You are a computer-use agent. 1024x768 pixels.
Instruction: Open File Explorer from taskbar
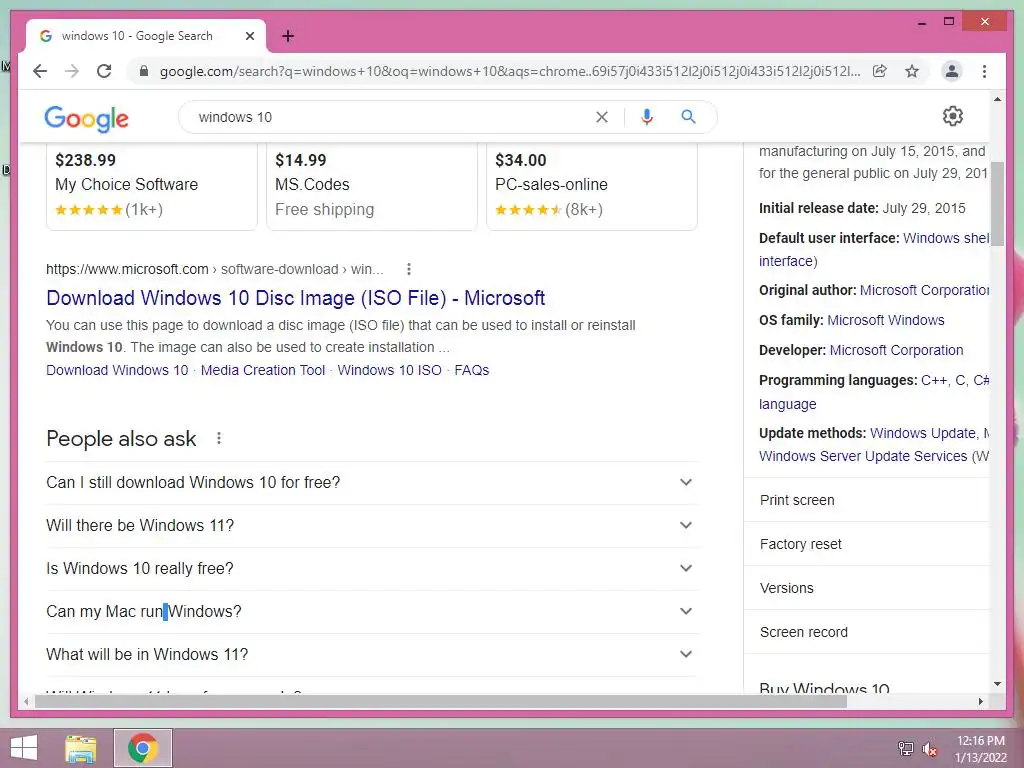pos(81,748)
